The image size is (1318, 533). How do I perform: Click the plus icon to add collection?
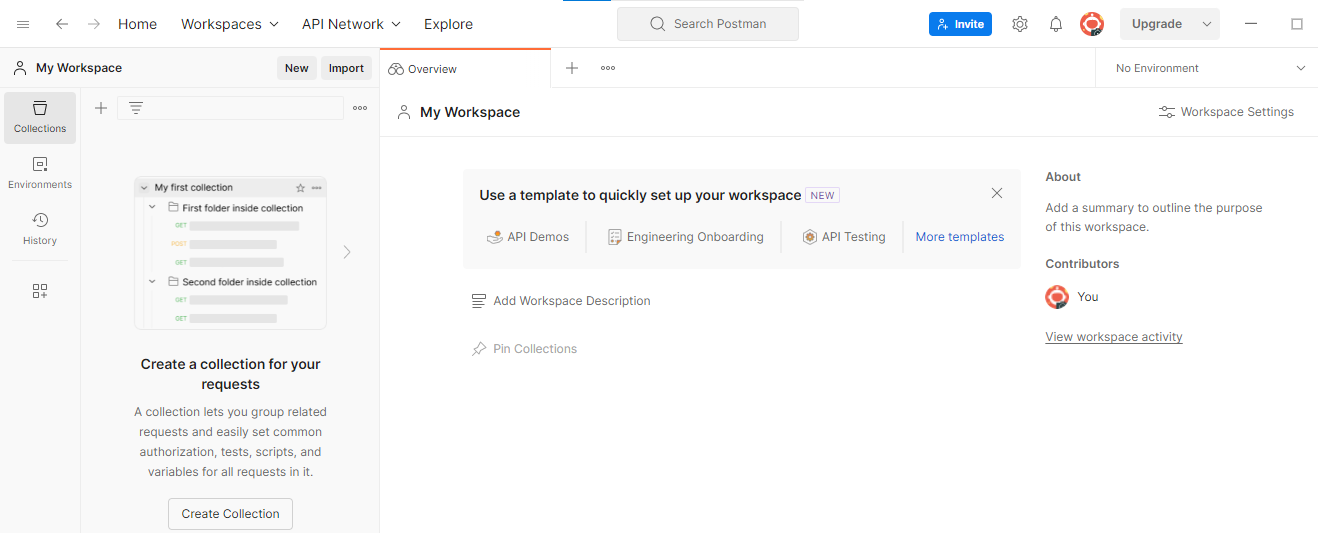click(101, 108)
